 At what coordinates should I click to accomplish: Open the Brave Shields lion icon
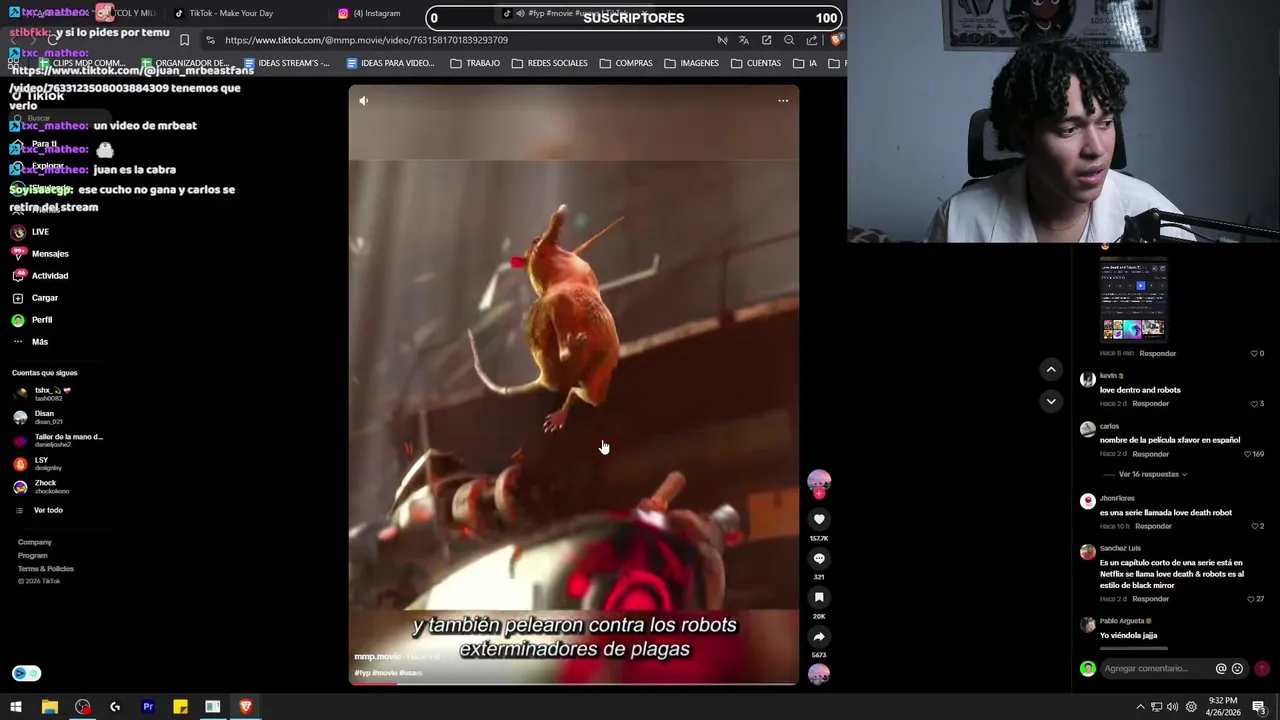(x=836, y=40)
